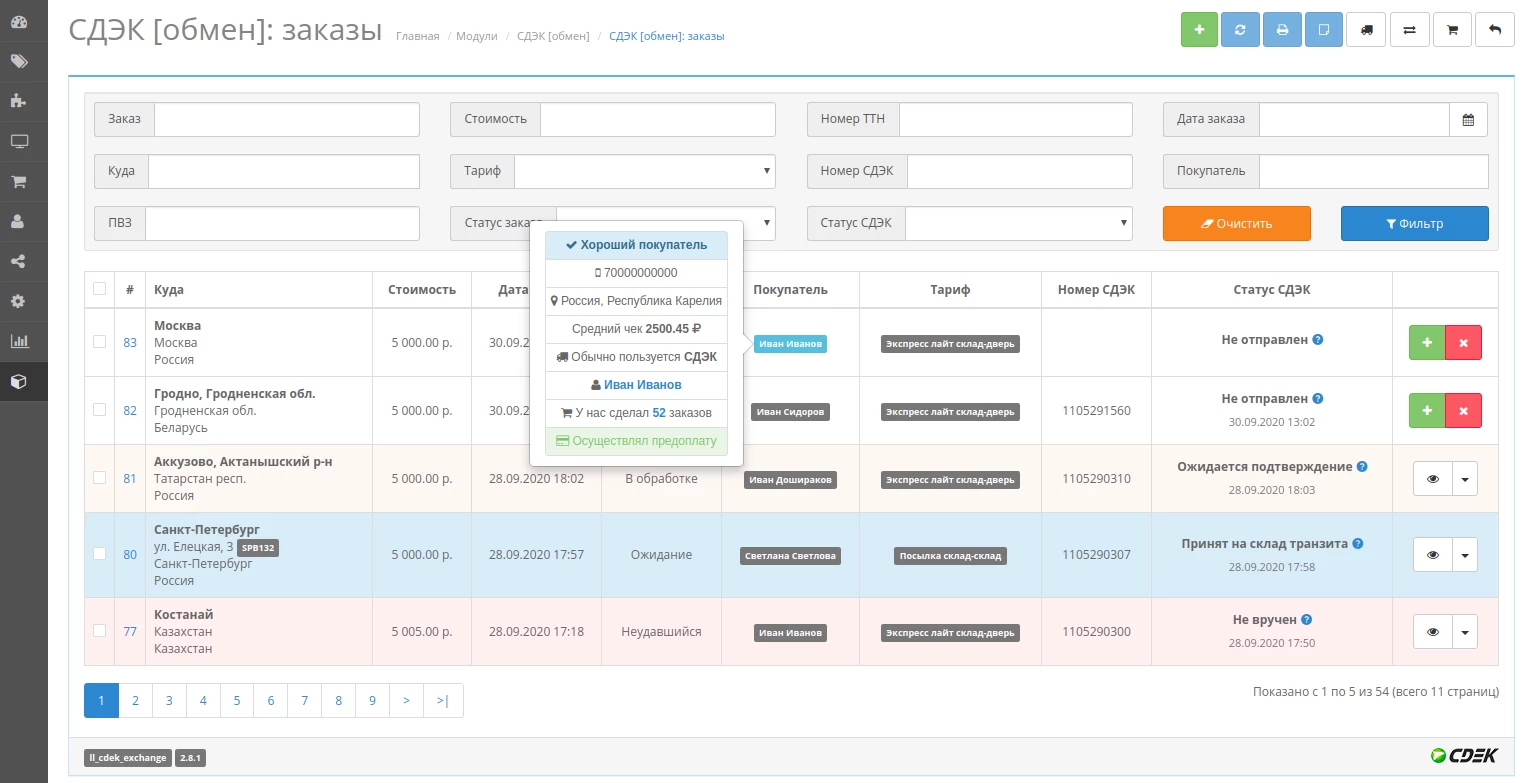Toggle the select-all checkbox in table header
1521x783 pixels.
[99, 289]
